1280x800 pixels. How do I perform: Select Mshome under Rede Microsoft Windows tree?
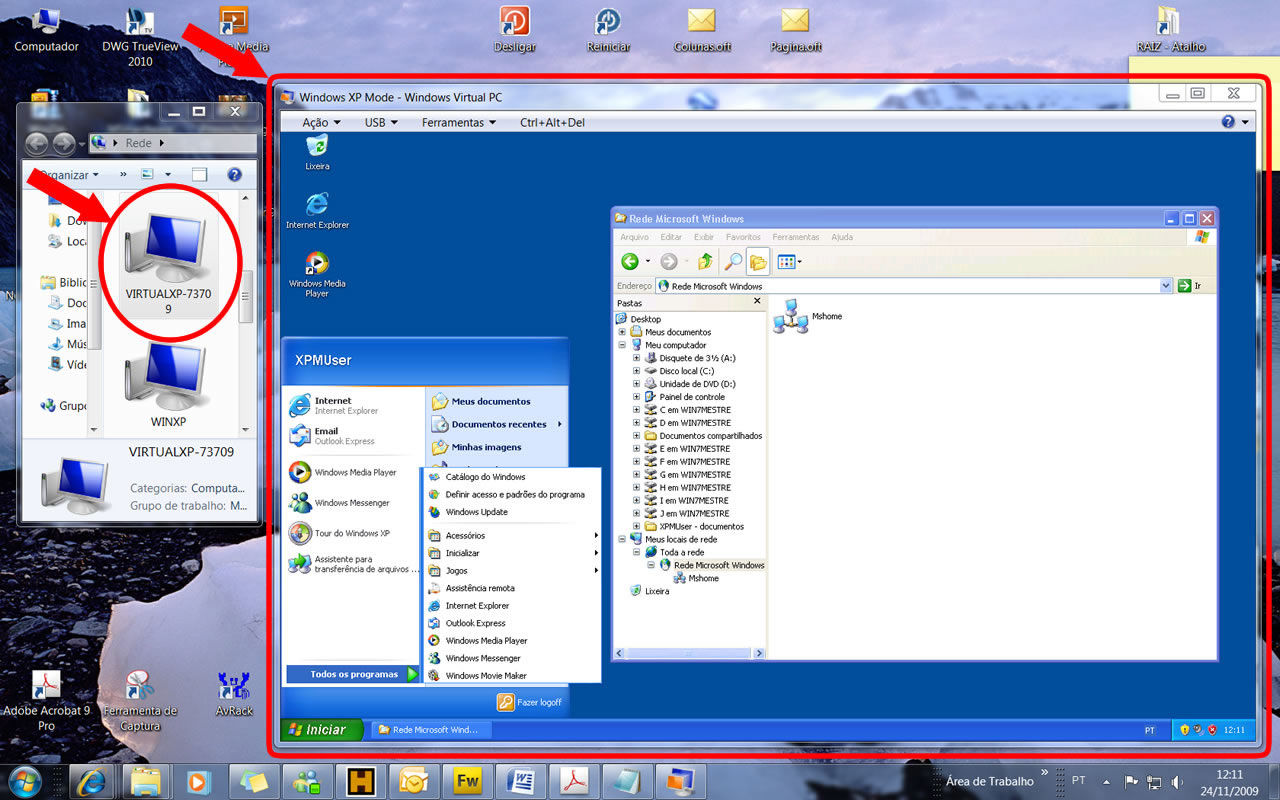pyautogui.click(x=696, y=578)
